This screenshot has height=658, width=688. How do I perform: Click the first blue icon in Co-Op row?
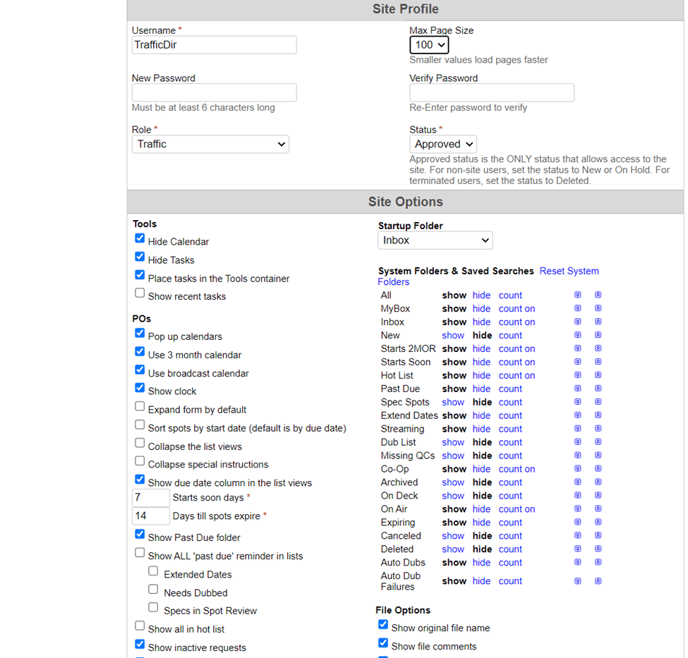click(577, 468)
